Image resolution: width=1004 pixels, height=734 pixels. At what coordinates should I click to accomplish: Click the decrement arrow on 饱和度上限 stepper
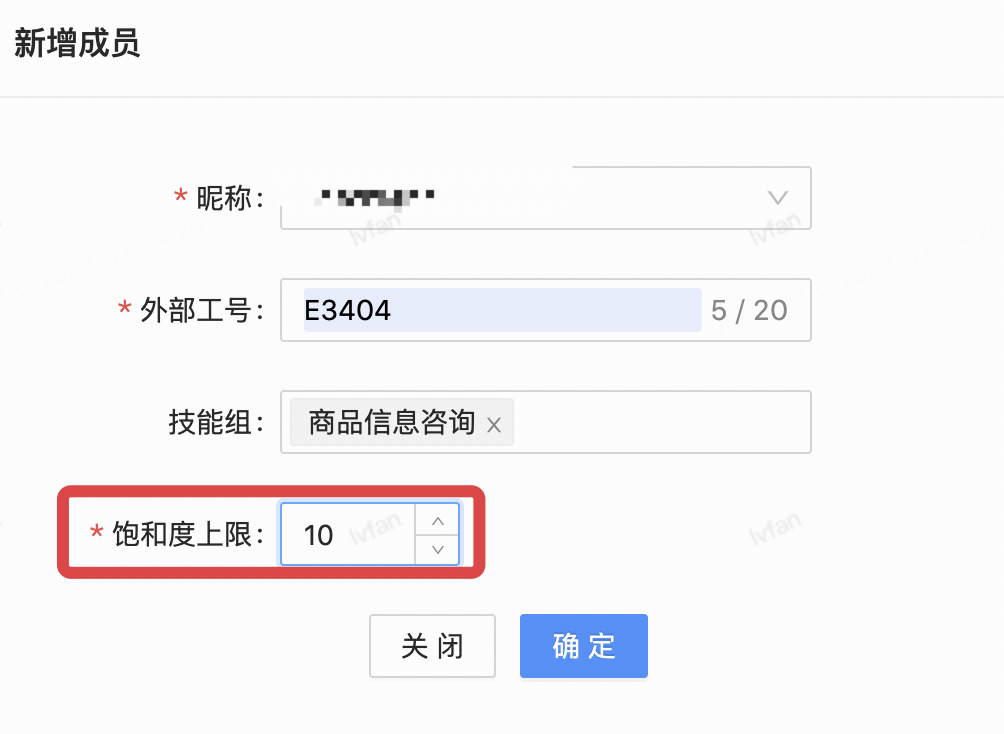(437, 549)
